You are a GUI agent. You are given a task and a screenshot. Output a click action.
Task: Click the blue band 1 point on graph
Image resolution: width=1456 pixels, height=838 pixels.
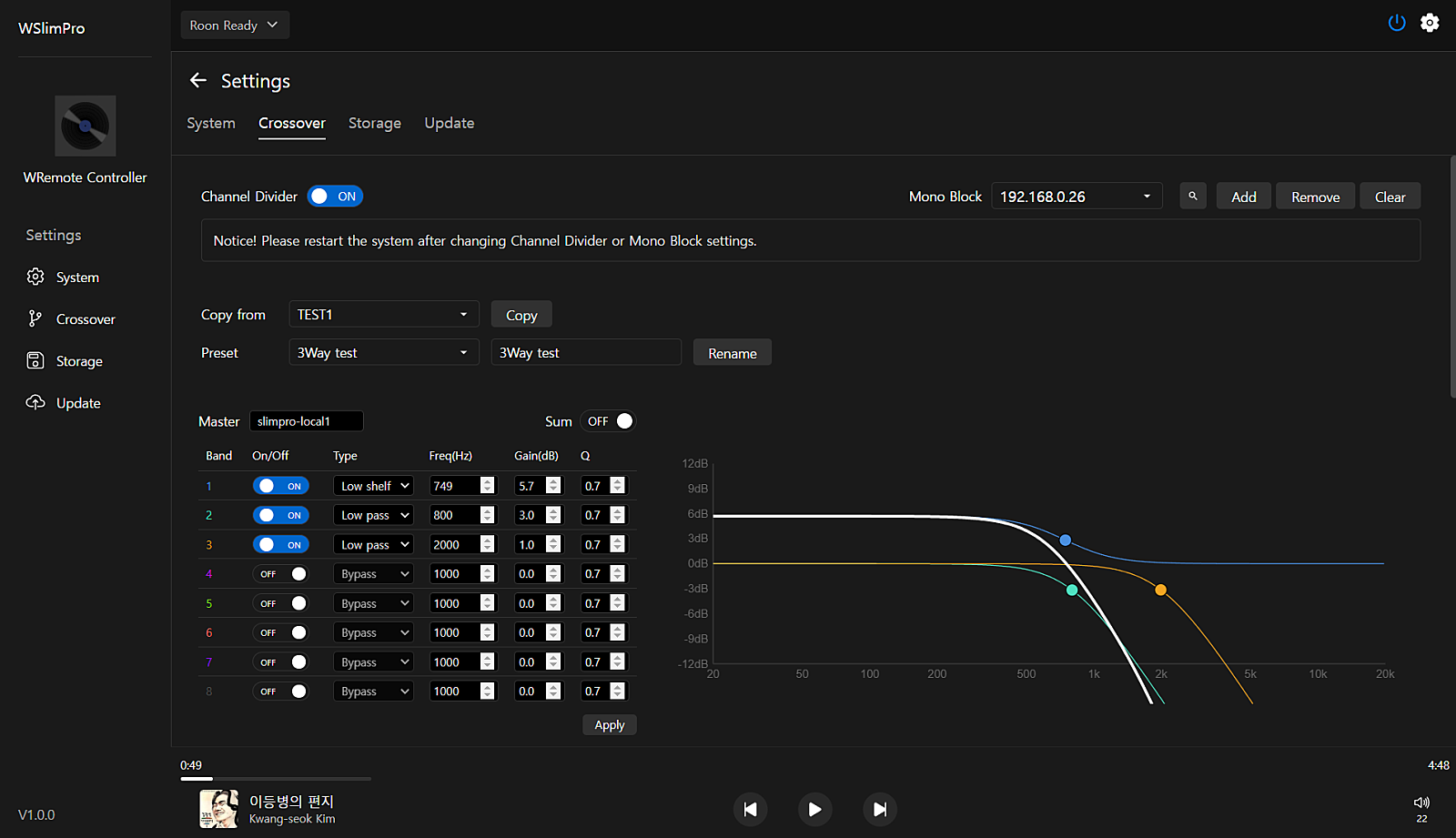pos(1066,540)
